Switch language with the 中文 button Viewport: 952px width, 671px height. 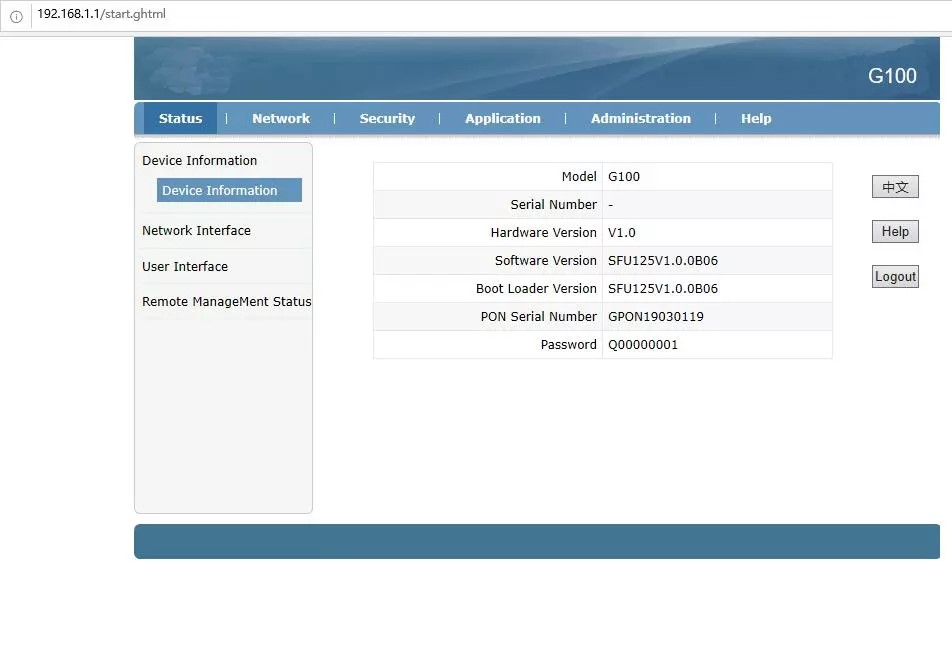[x=895, y=186]
